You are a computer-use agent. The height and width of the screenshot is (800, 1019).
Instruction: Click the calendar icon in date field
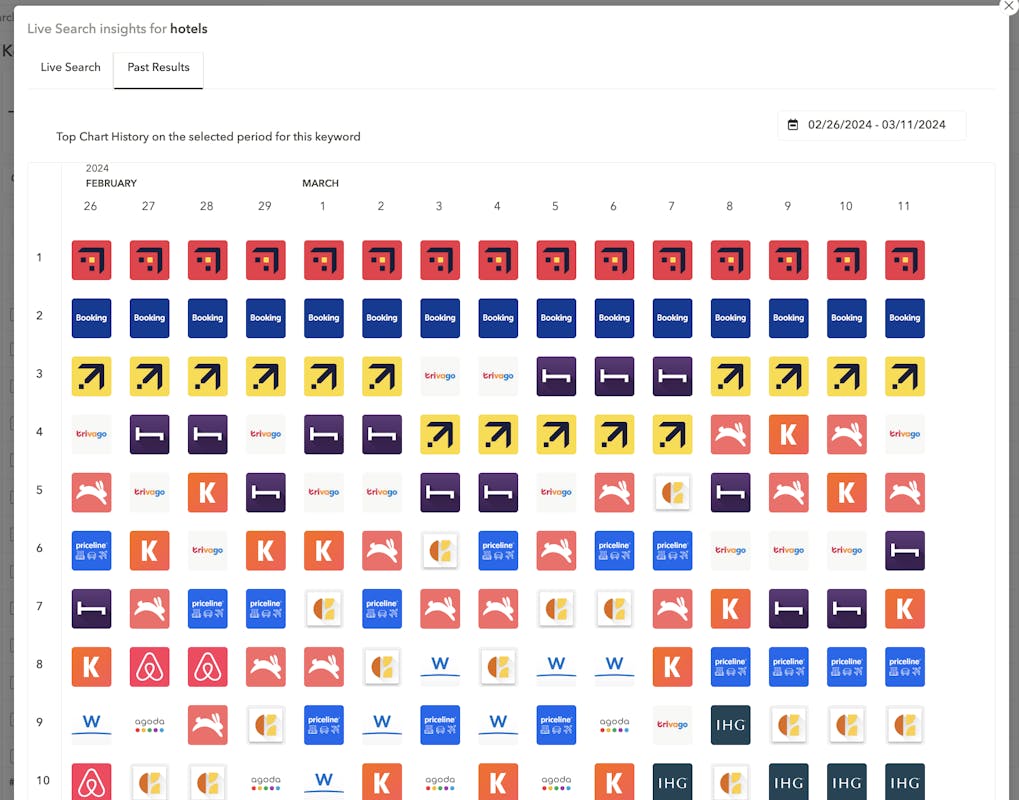[793, 125]
